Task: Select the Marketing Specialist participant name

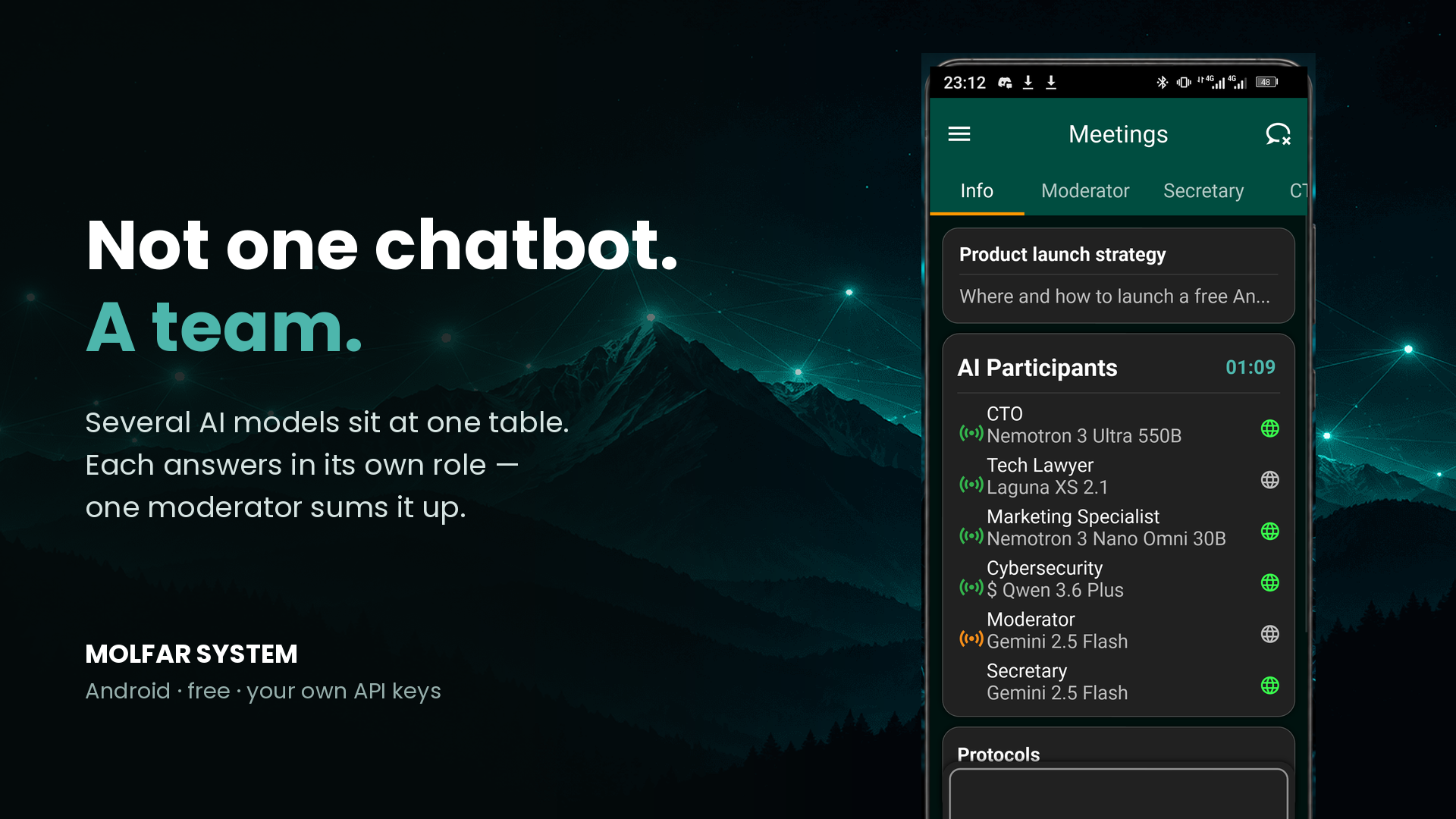Action: pyautogui.click(x=1073, y=517)
